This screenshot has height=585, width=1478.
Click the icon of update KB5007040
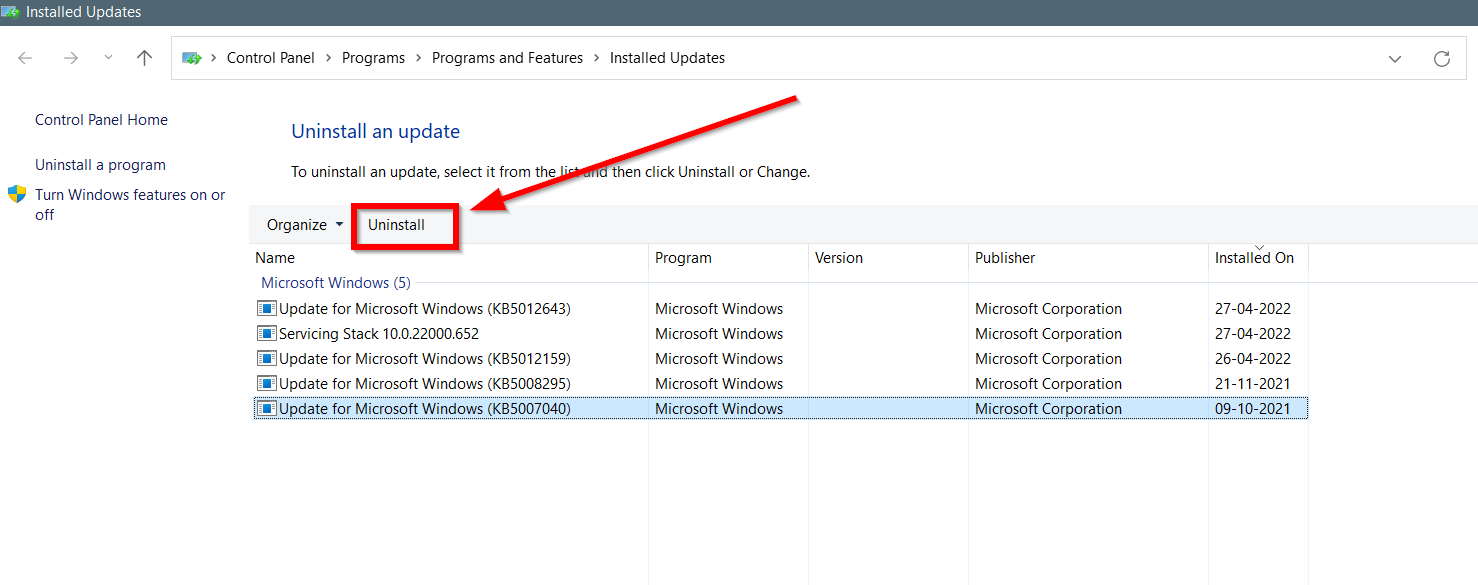point(266,409)
